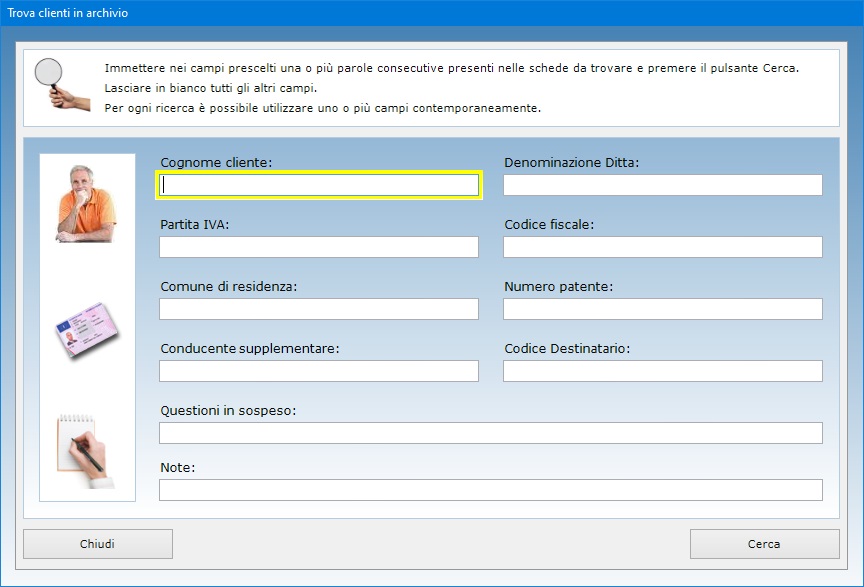Click the Codice fiscale field

(662, 247)
